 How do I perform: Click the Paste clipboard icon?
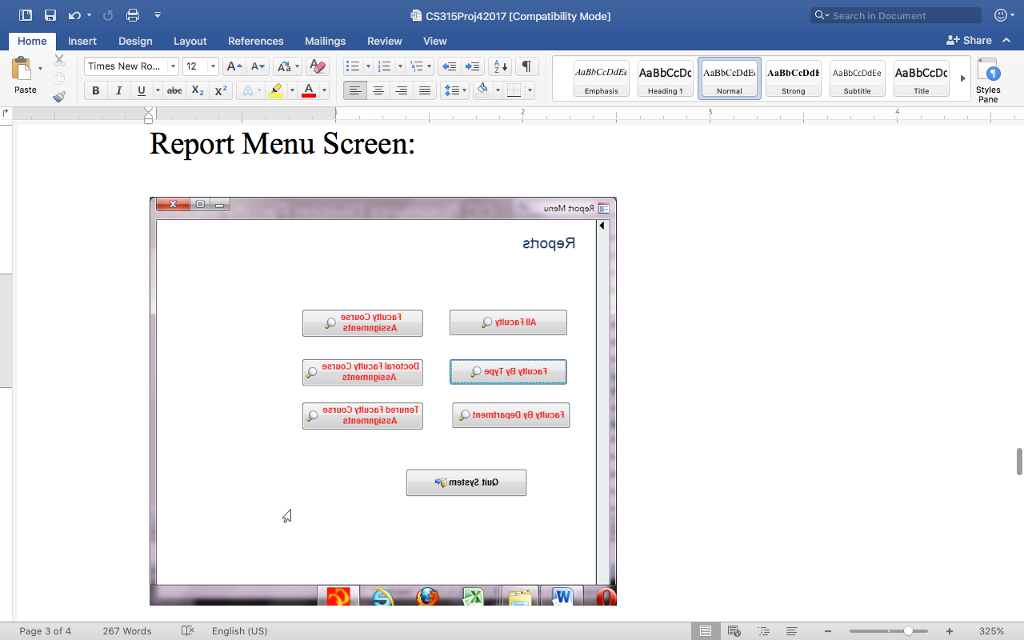pos(22,69)
